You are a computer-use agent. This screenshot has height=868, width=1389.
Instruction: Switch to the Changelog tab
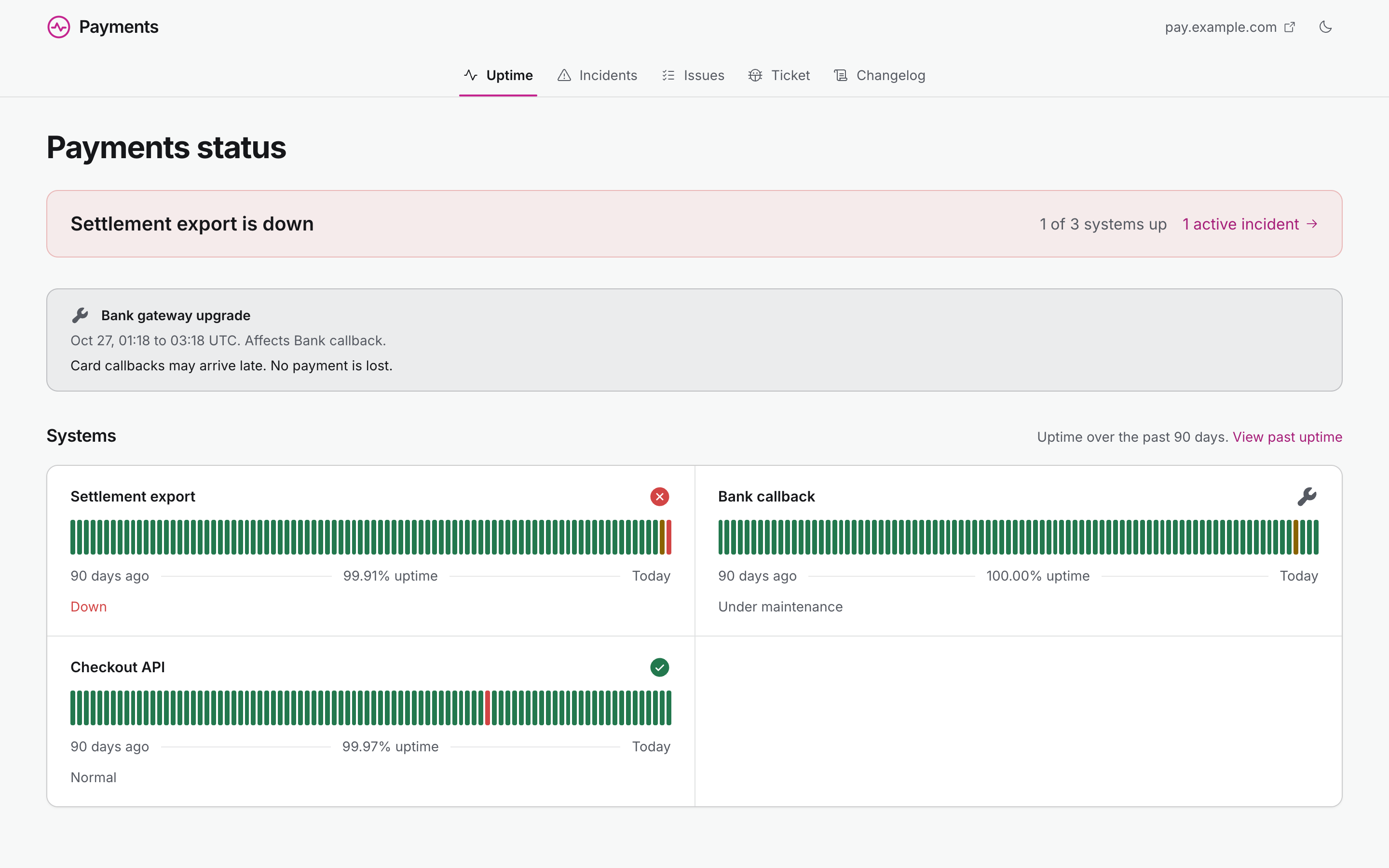879,75
